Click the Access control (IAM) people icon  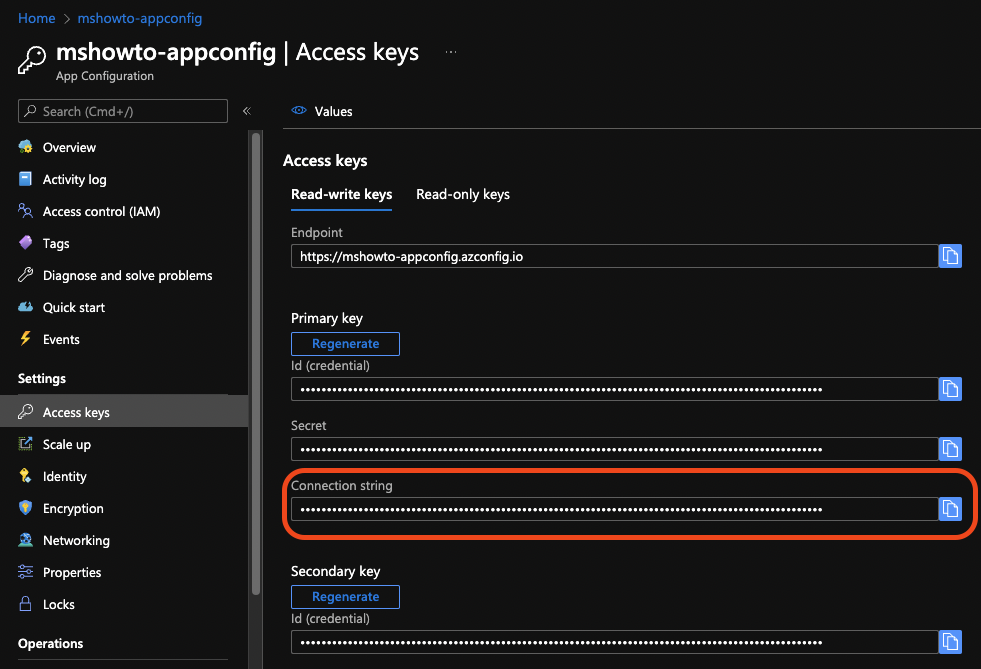pos(26,211)
